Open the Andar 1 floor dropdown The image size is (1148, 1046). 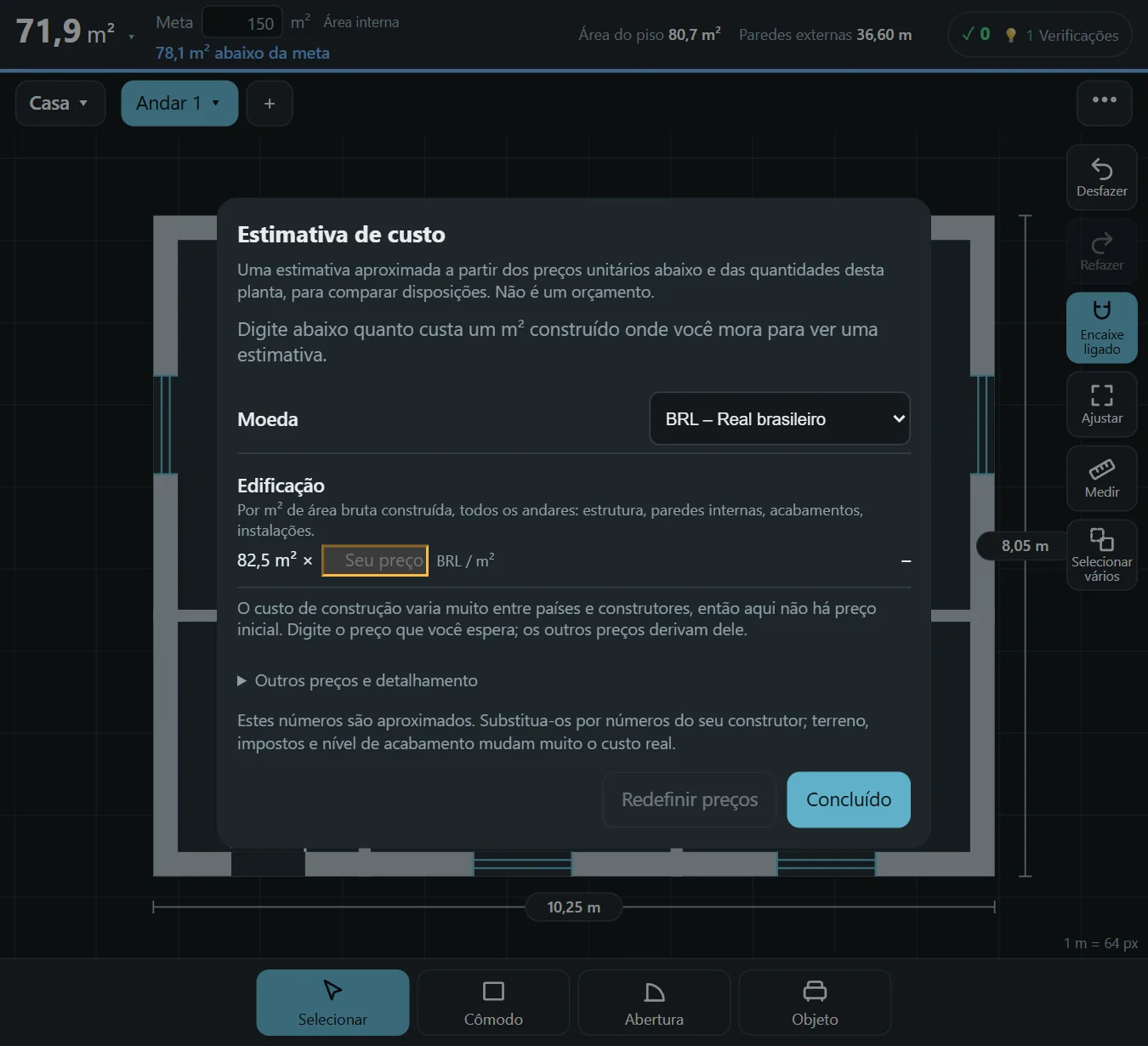179,104
